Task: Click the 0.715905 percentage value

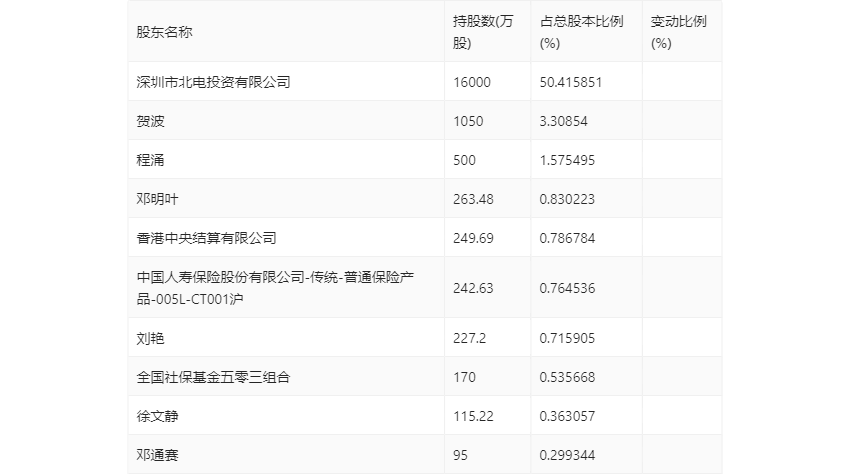Action: [x=567, y=338]
